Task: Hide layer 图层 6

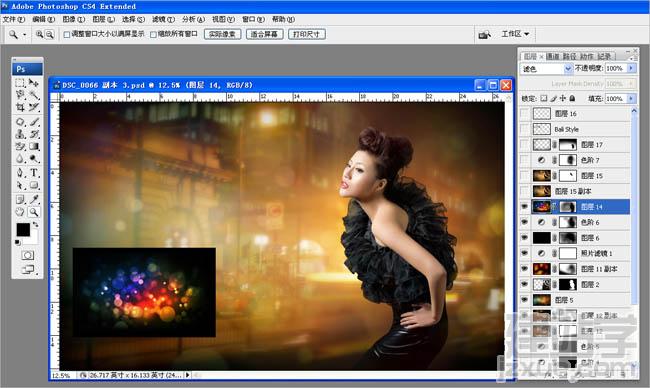Action: 525,238
